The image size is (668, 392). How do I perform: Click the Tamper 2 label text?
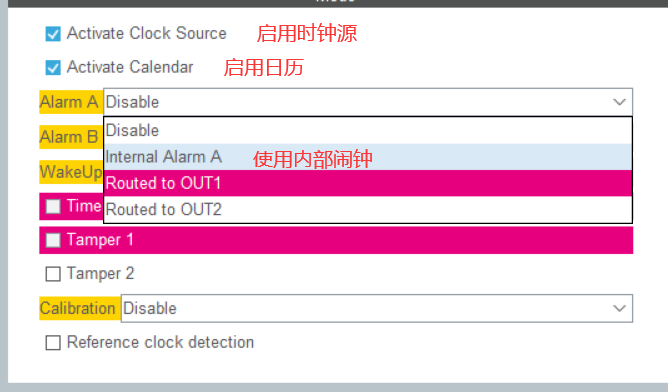click(101, 274)
